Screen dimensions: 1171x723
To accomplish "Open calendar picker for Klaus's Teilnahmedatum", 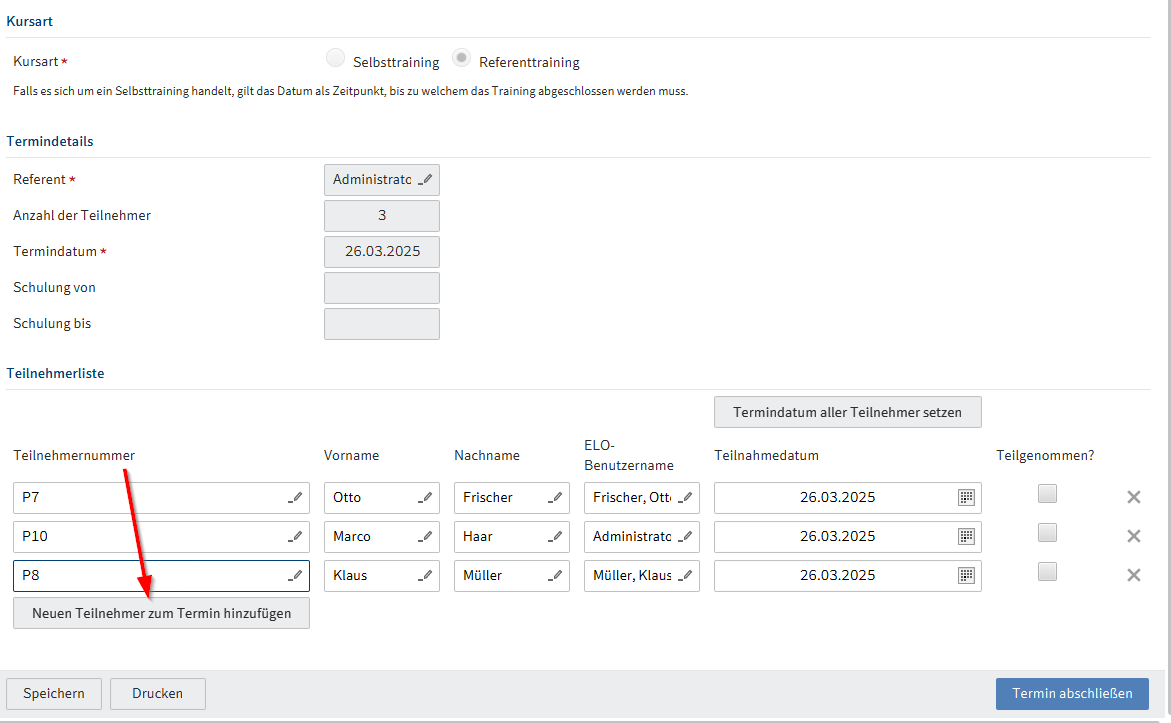I will click(966, 575).
